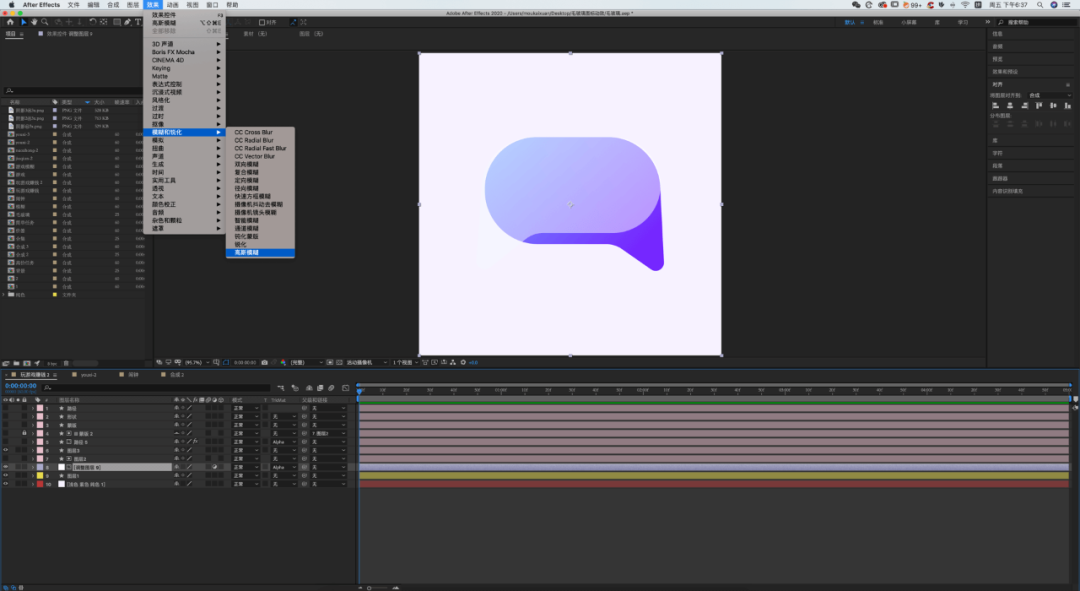Open the 内容识别填充 panel
Screen dimensions: 1080x591
(x=1007, y=191)
